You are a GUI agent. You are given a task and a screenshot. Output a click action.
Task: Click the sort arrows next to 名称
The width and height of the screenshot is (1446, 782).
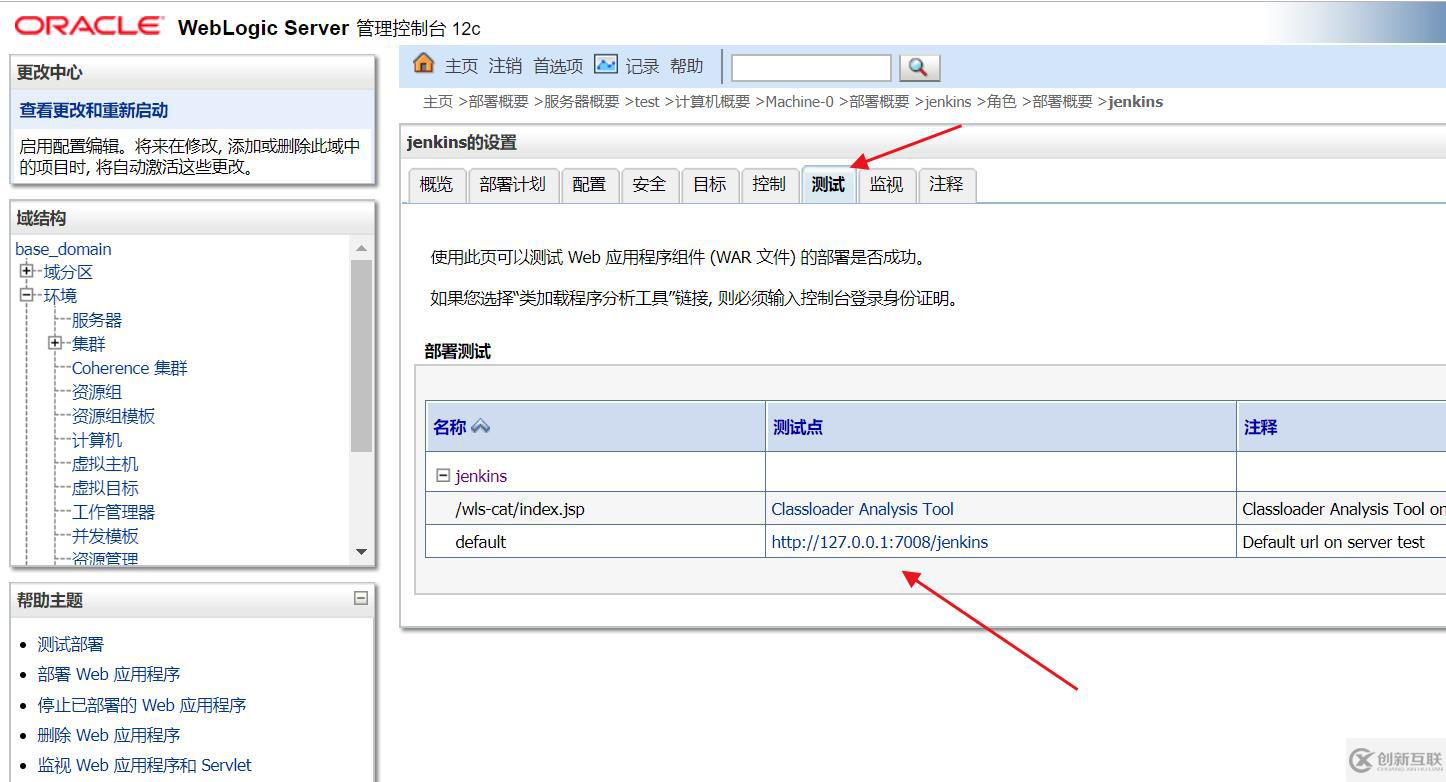coord(481,427)
